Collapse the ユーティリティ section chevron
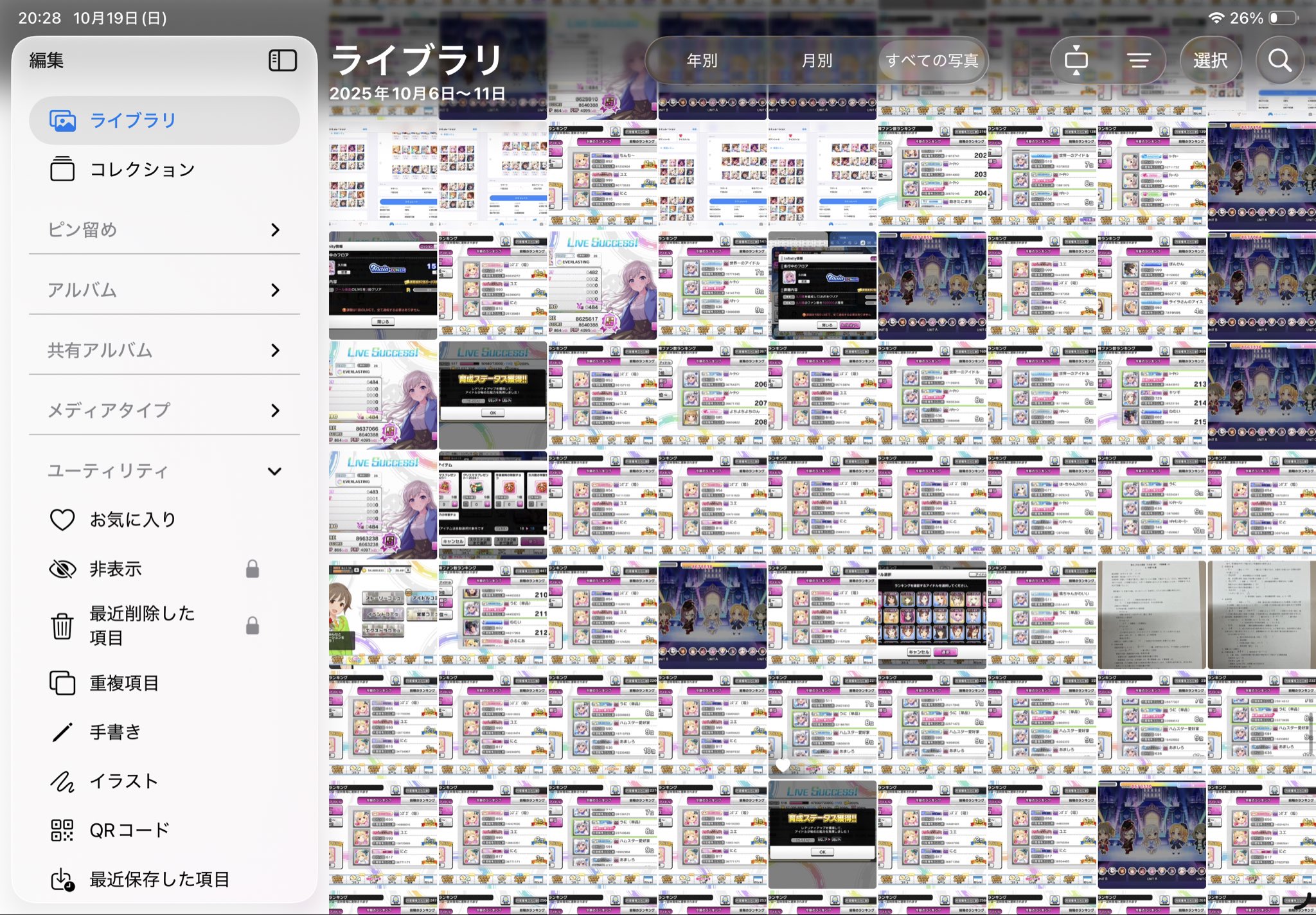Image resolution: width=1316 pixels, height=915 pixels. pos(274,471)
